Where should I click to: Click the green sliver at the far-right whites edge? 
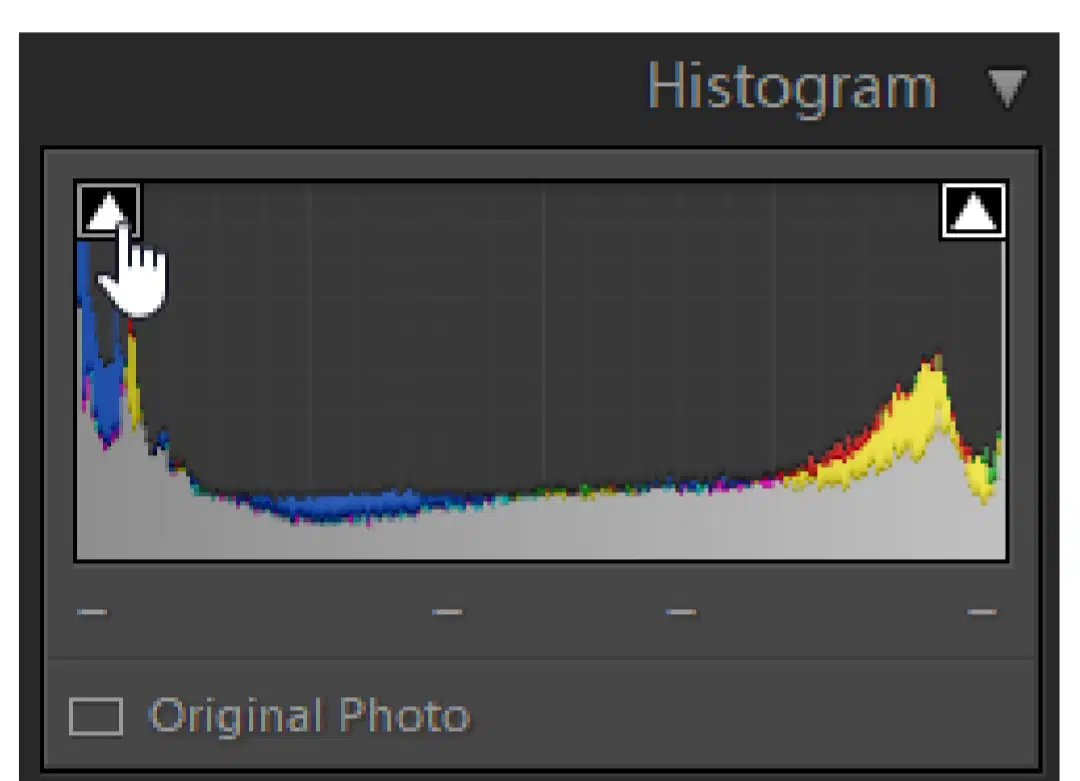pos(995,458)
